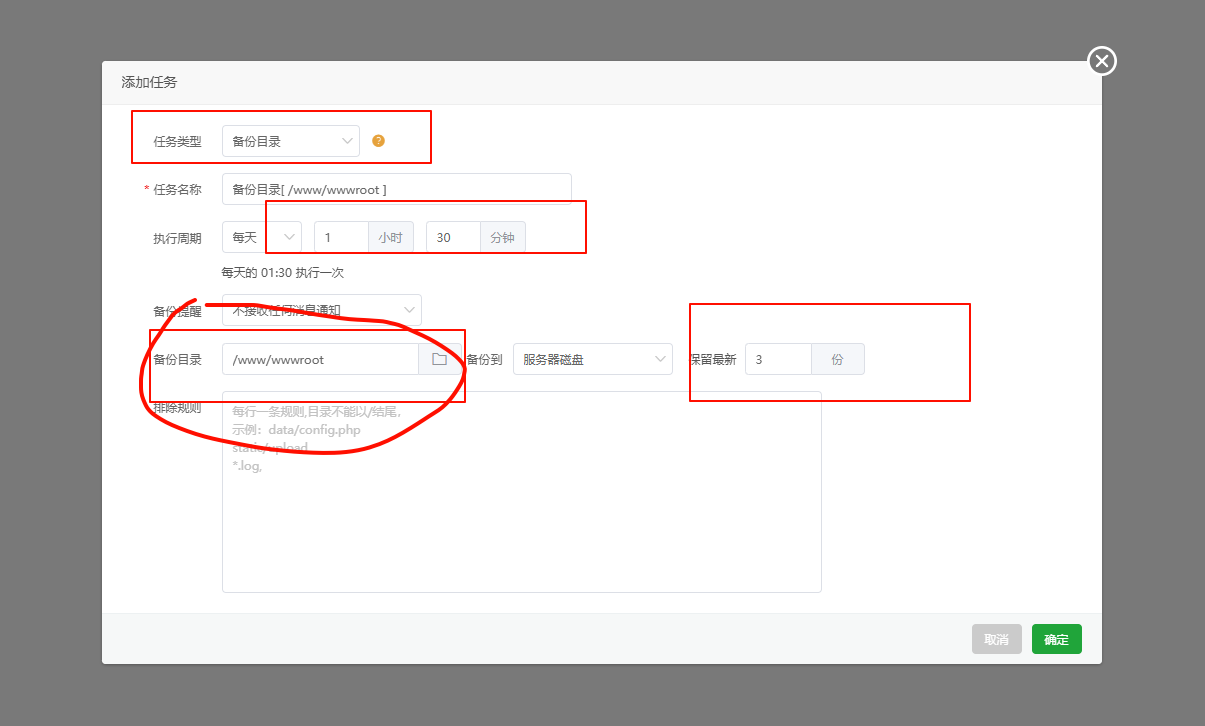
Task: Close the 添加任务 dialog with the X icon
Action: tap(1101, 62)
